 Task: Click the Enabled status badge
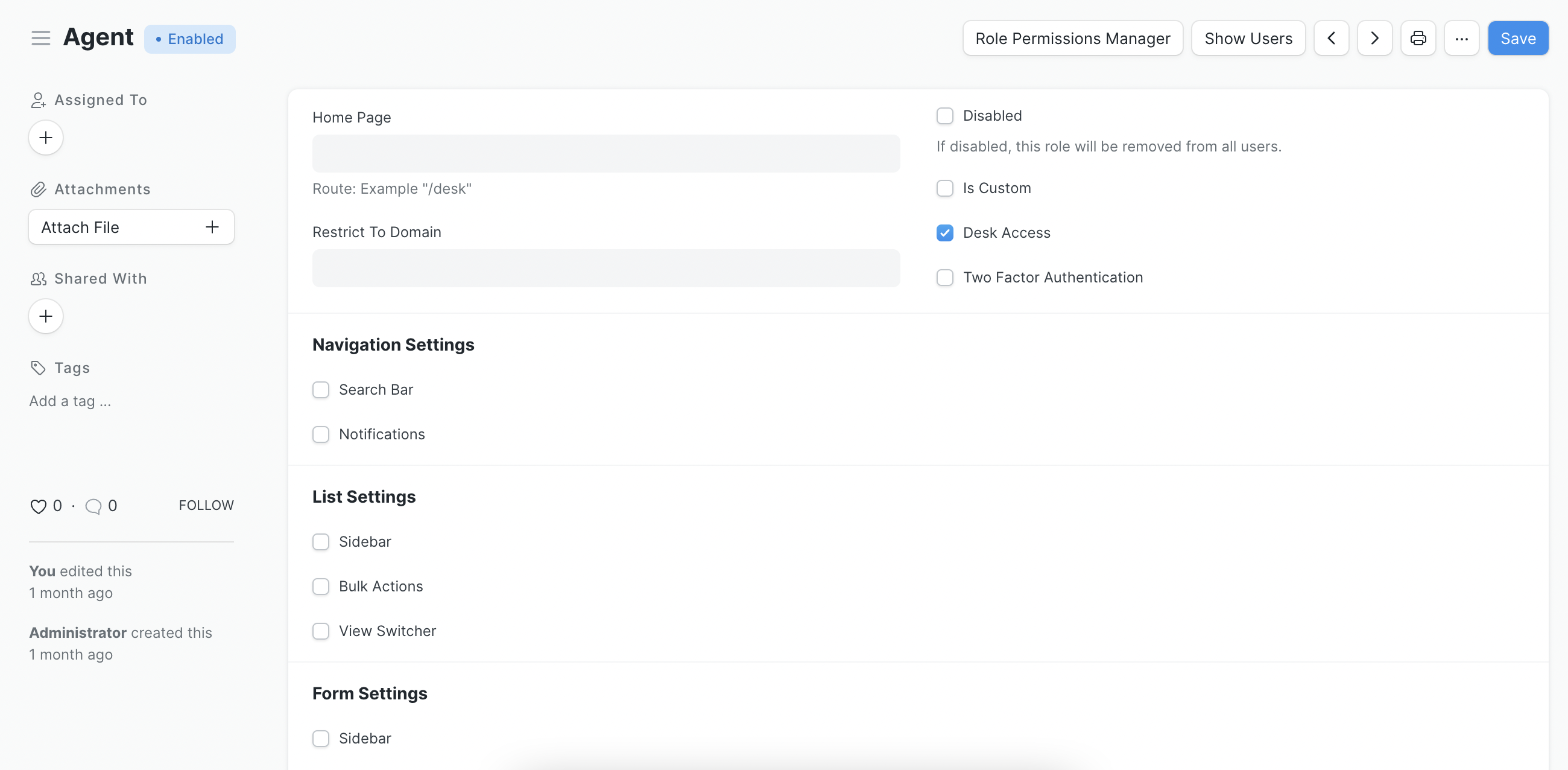pos(190,39)
